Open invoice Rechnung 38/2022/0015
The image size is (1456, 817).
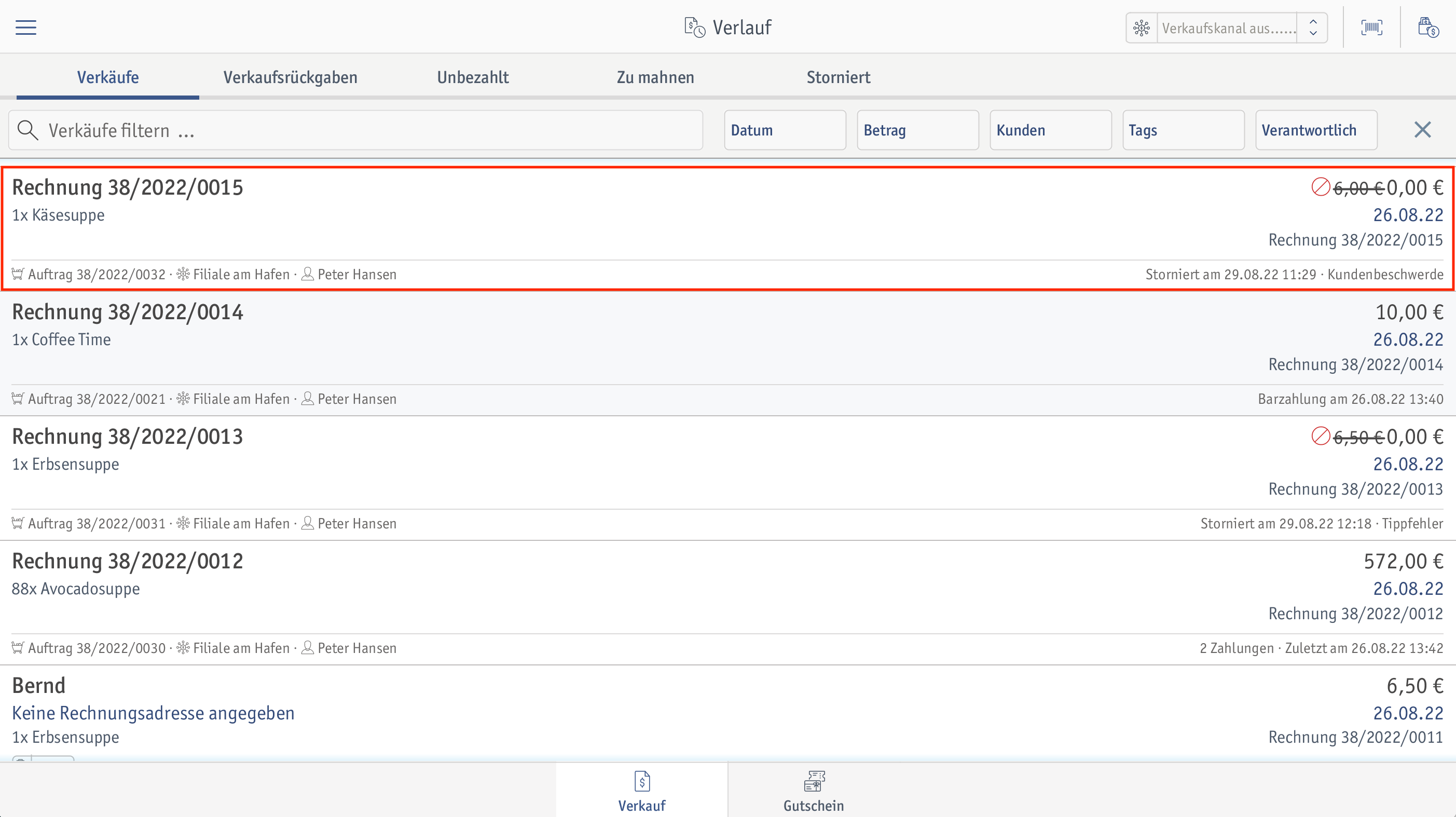point(728,229)
